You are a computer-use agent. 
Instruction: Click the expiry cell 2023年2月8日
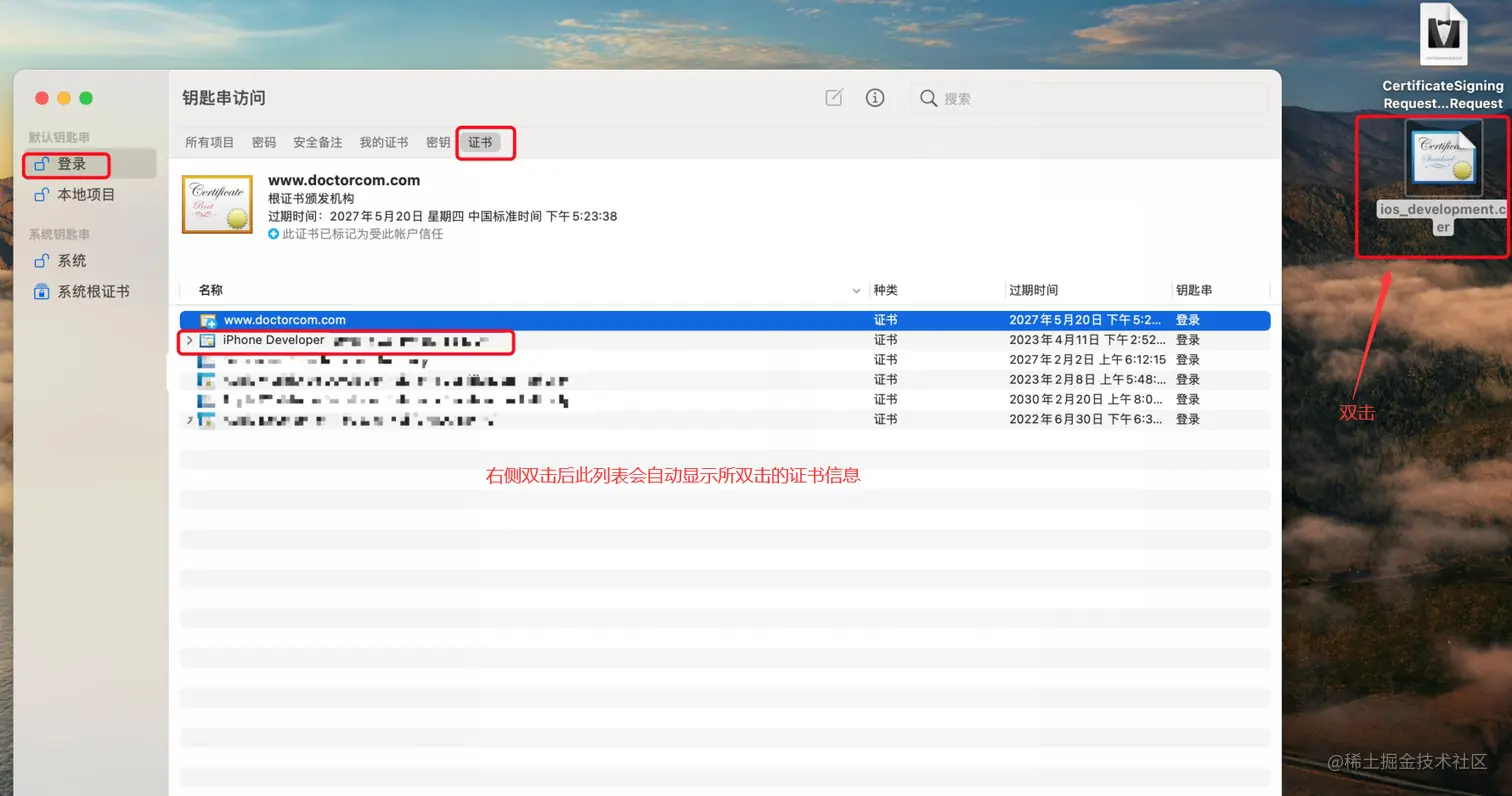coord(1086,380)
